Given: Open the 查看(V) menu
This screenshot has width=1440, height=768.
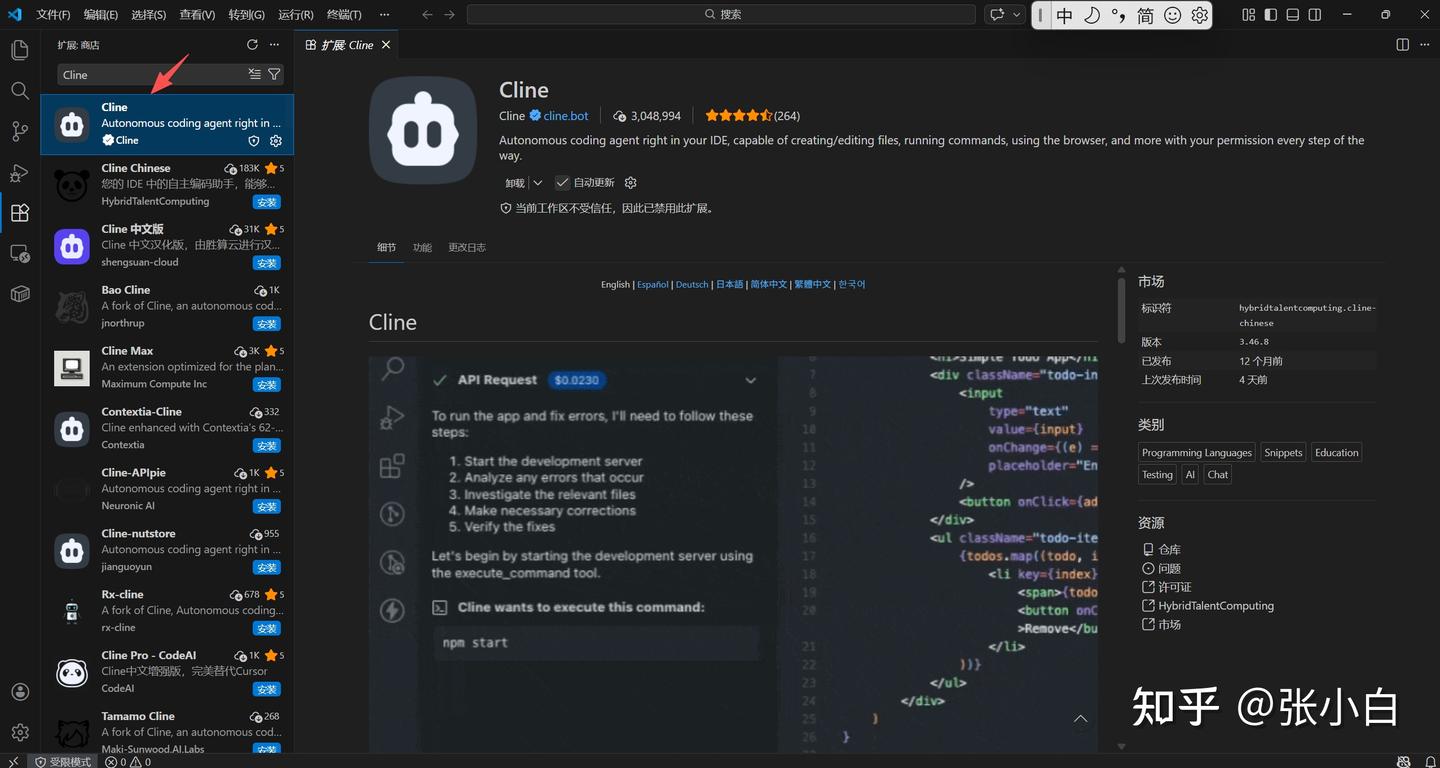Looking at the screenshot, I should tap(197, 15).
